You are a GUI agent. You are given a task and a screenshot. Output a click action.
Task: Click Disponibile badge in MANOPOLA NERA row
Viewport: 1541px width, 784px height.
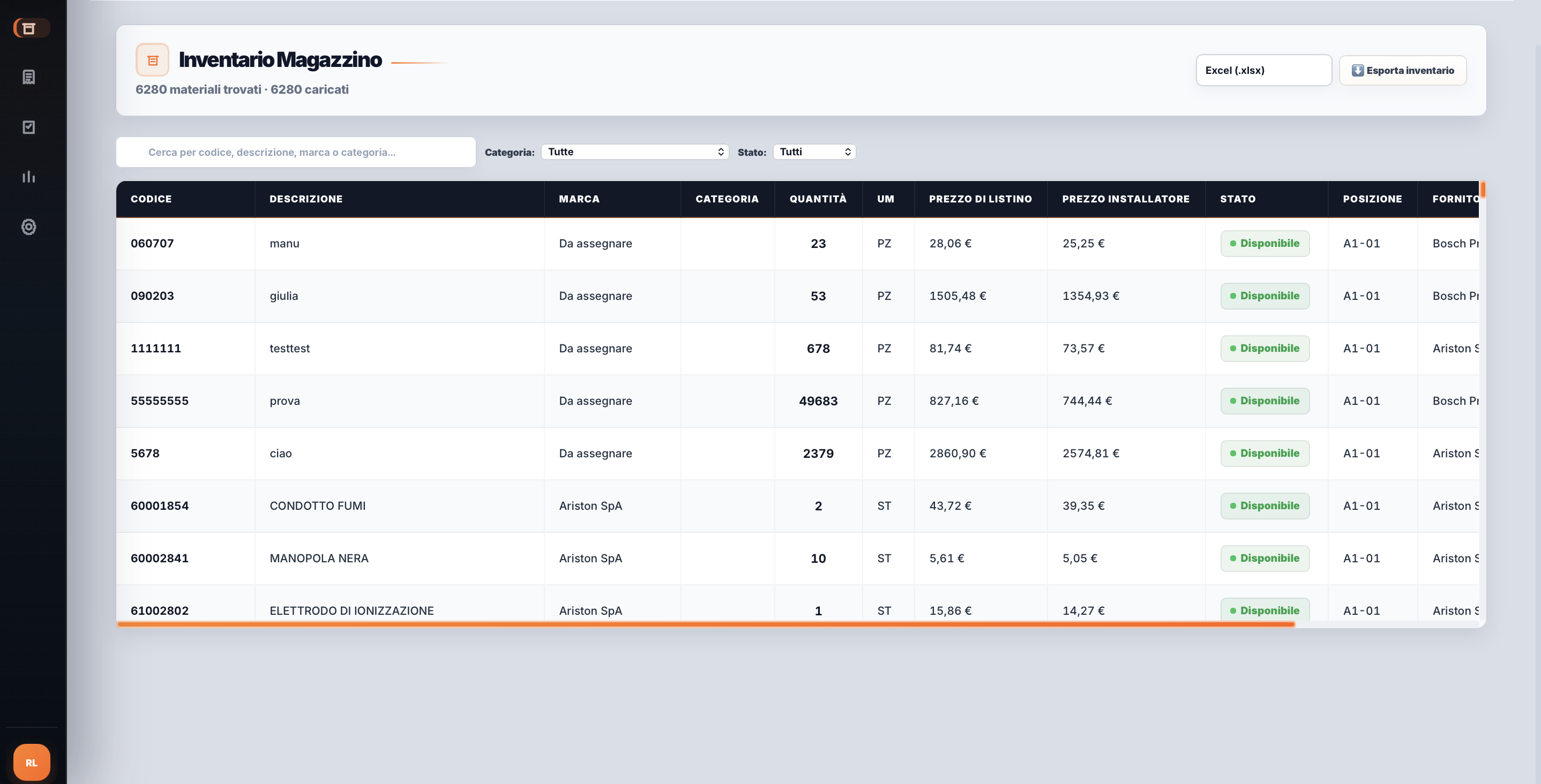(1265, 558)
